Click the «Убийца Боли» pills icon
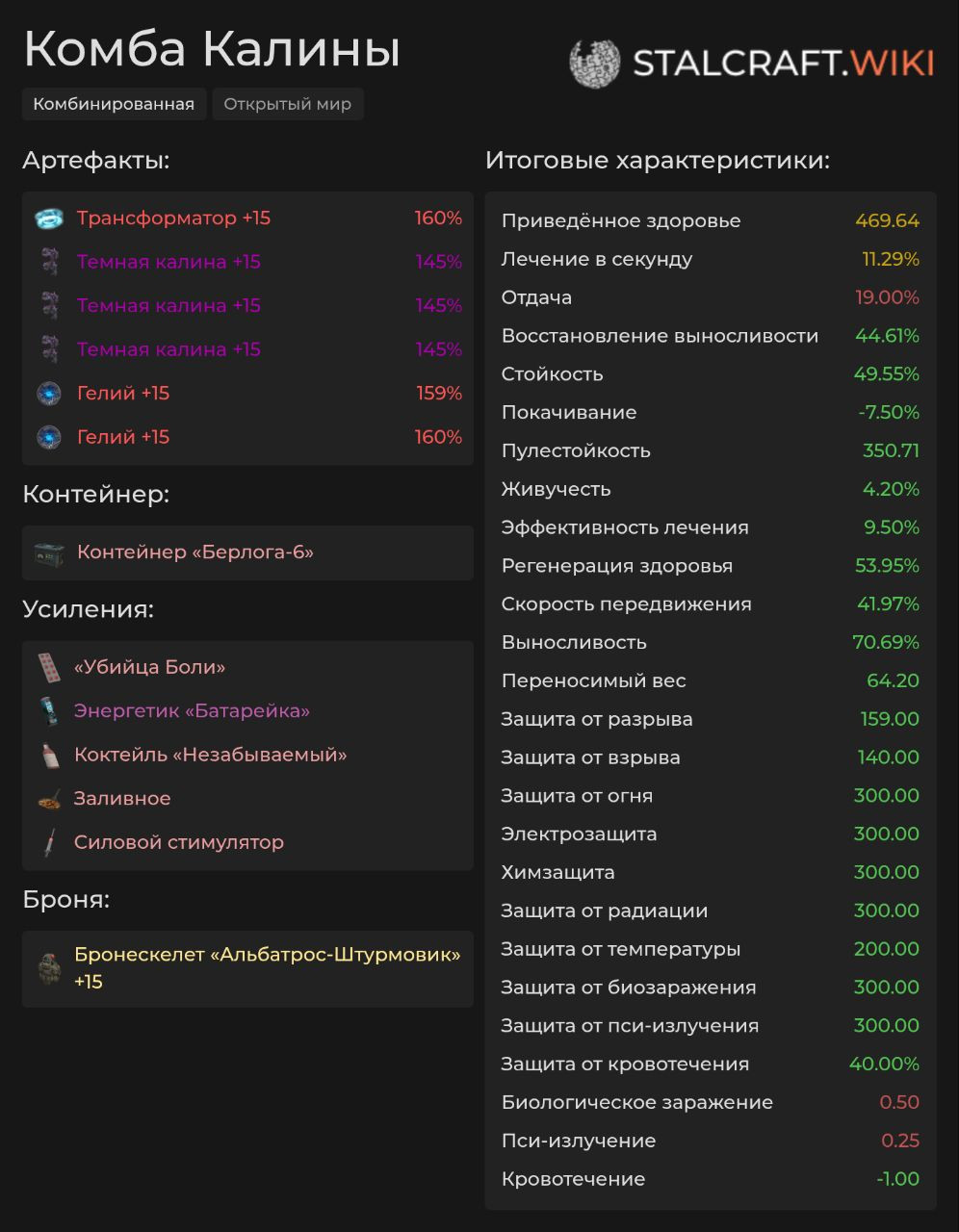 pos(49,667)
